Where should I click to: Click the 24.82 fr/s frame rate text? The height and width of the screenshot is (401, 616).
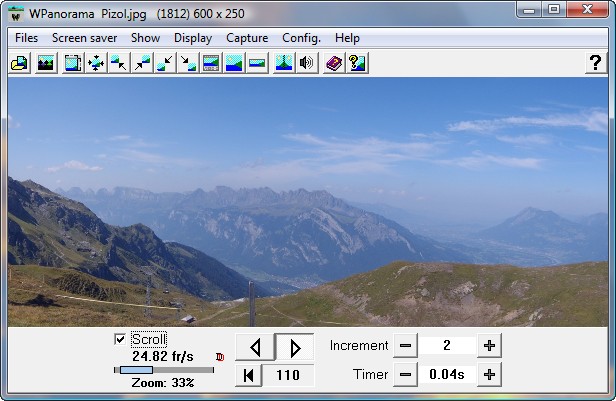click(163, 357)
